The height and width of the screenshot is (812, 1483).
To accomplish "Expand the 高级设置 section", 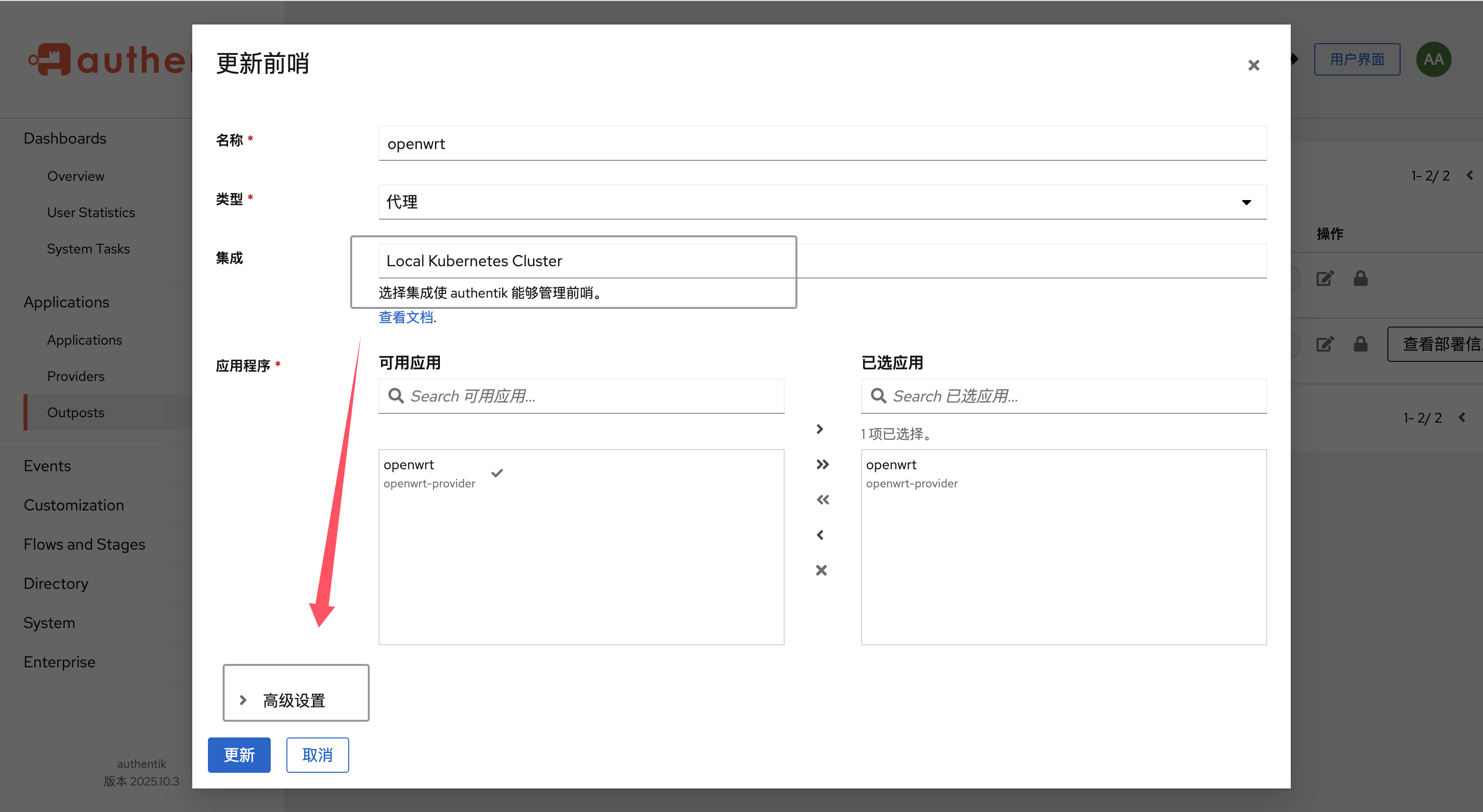I will [x=294, y=700].
